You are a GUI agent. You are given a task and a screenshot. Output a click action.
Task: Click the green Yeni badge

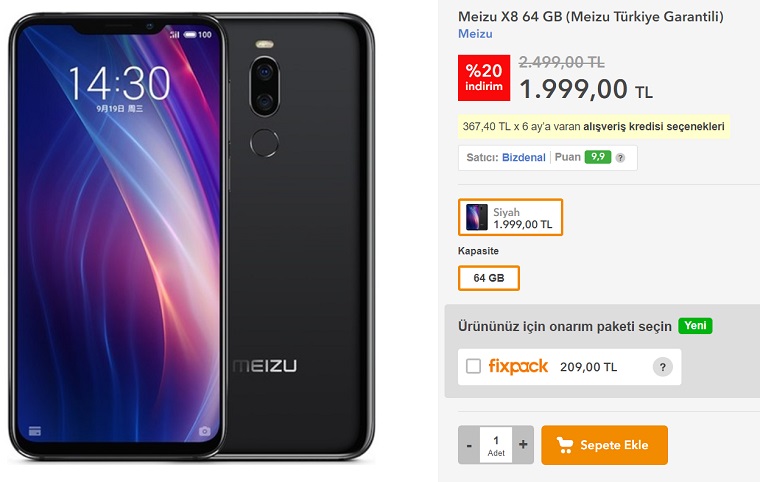[x=695, y=325]
